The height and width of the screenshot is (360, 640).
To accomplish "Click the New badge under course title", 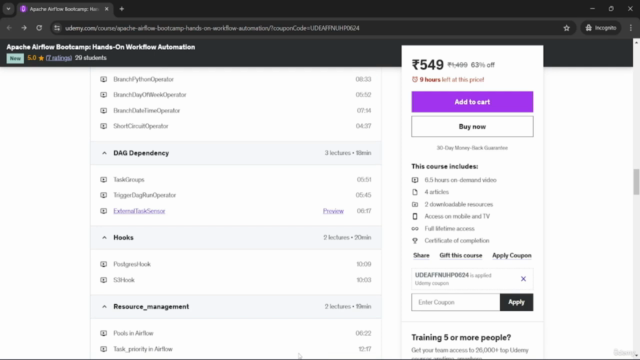I will 15,58.
